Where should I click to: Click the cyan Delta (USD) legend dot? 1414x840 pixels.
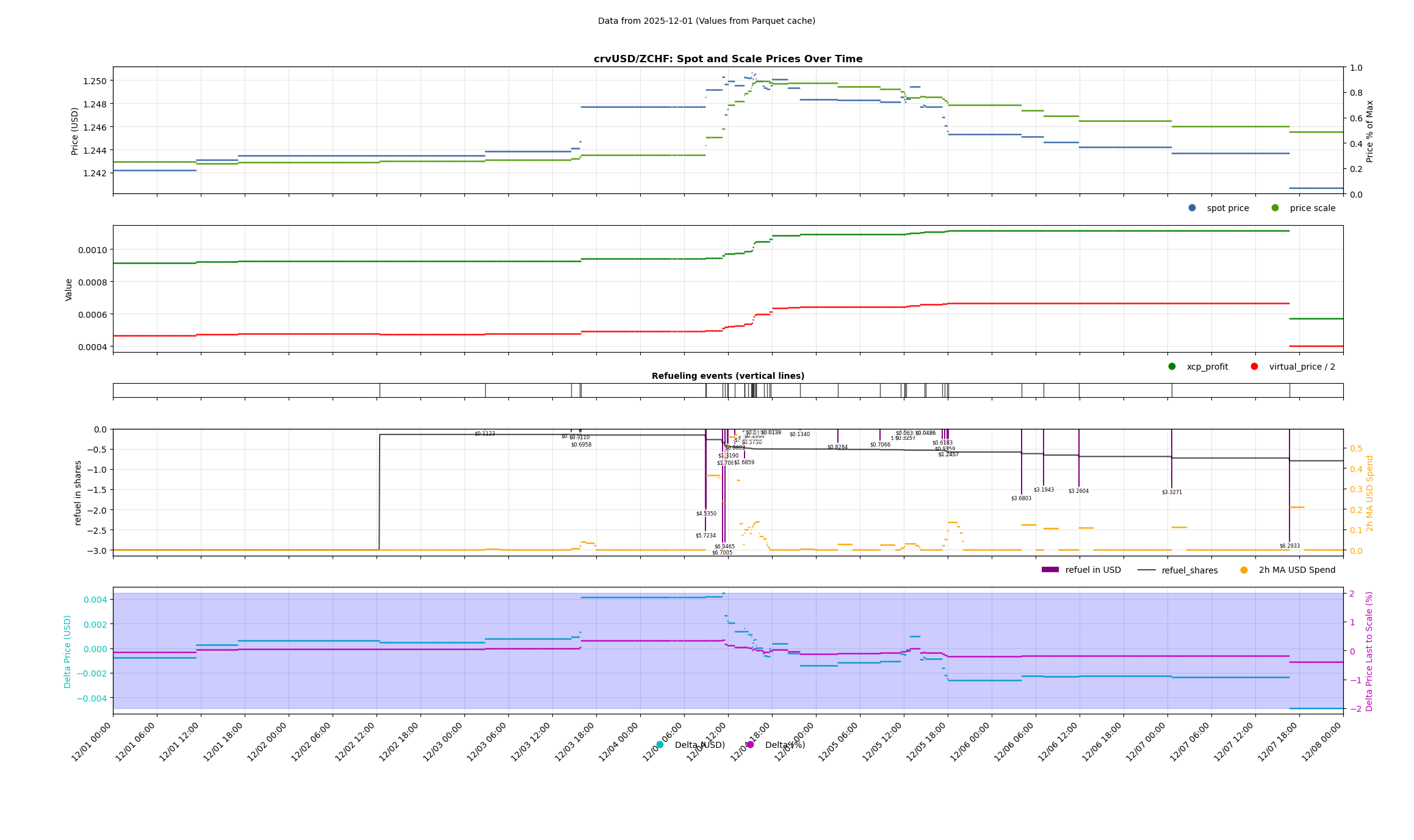pos(660,745)
